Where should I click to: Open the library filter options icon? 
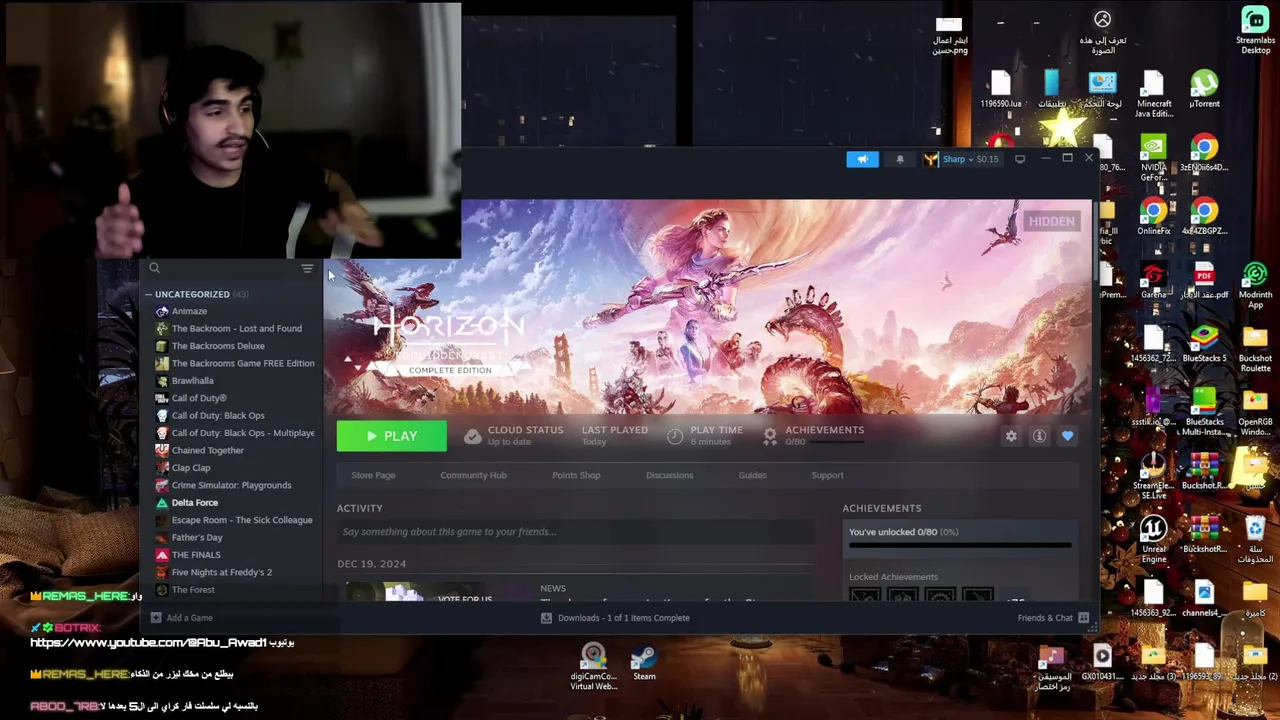coord(307,268)
